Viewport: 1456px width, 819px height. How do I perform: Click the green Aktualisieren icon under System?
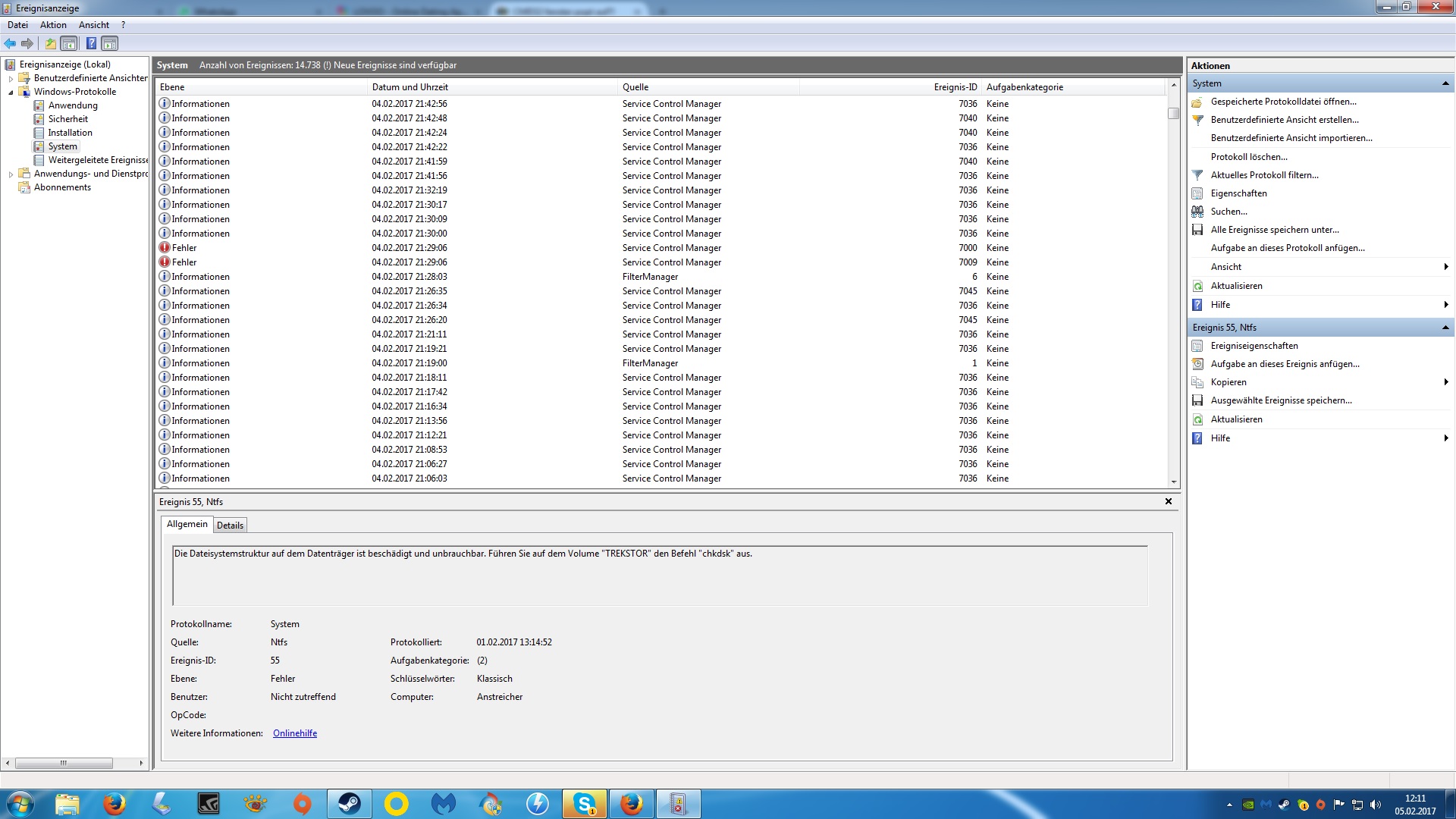pyautogui.click(x=1197, y=286)
